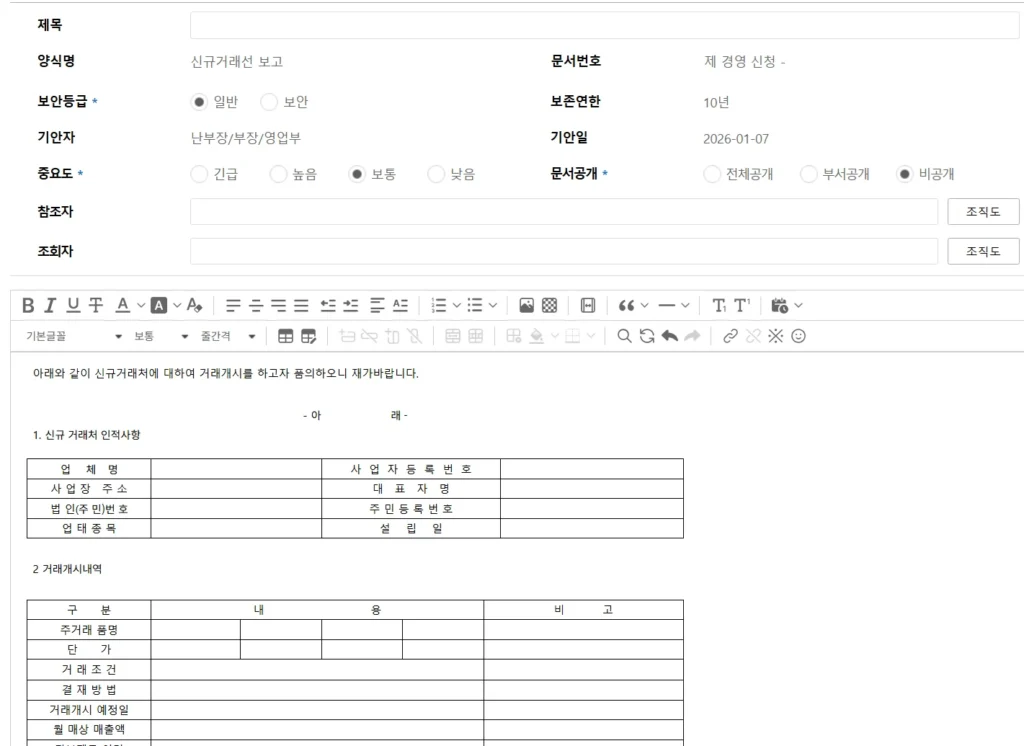Undo the last edit
Screen dimensions: 1024x746
pyautogui.click(x=669, y=336)
